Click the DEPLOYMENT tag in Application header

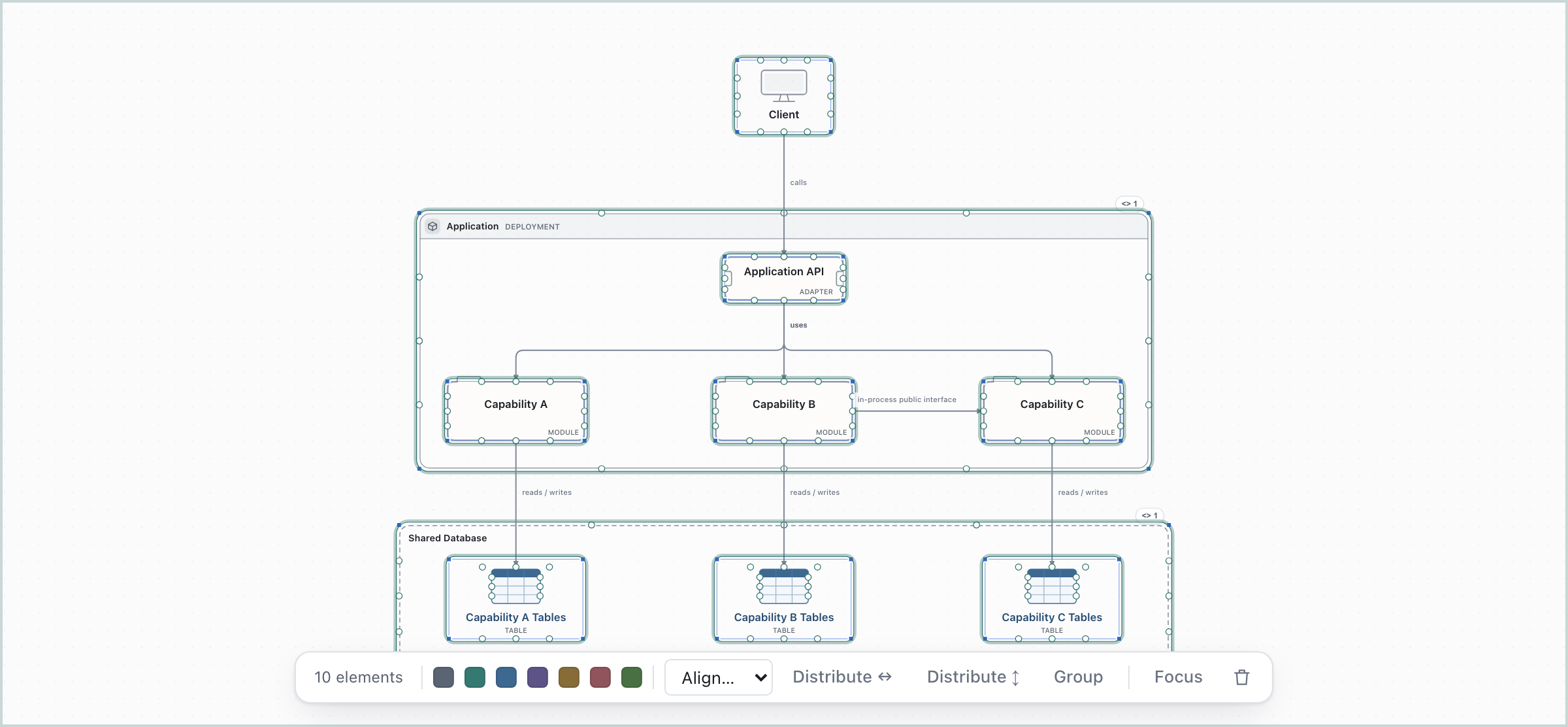point(532,227)
